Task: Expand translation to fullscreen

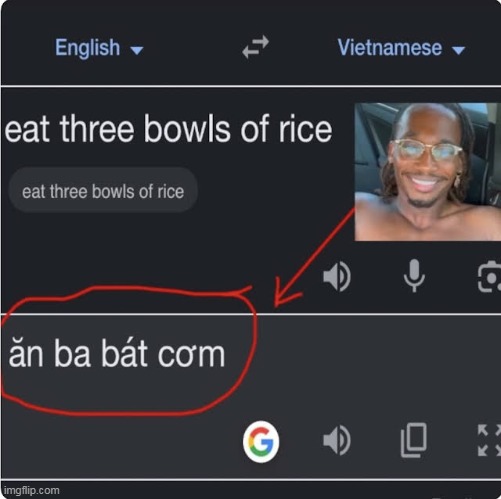Action: [x=489, y=440]
